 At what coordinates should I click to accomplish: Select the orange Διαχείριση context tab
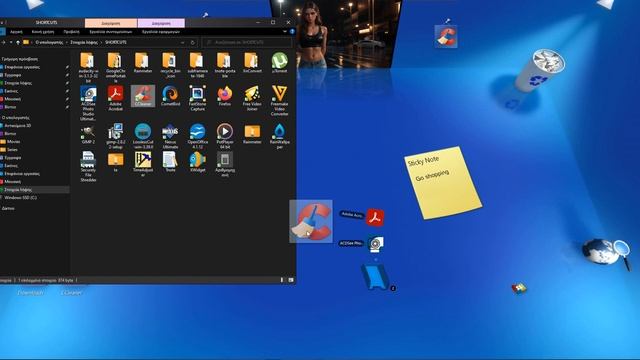coord(111,23)
